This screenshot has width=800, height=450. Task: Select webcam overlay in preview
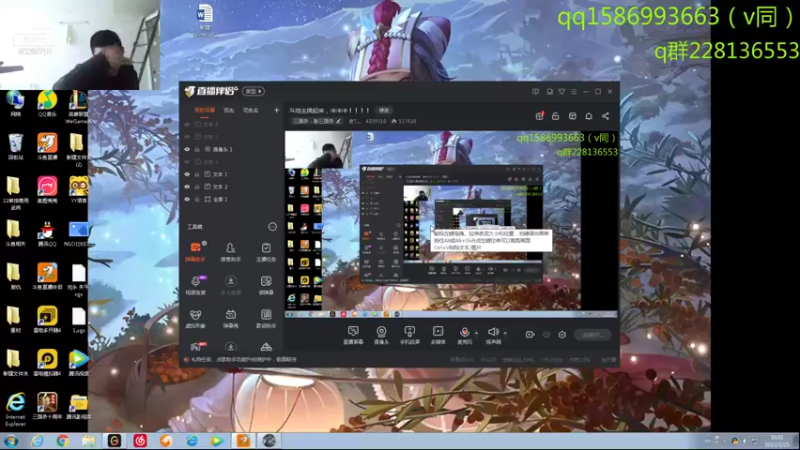click(x=318, y=149)
